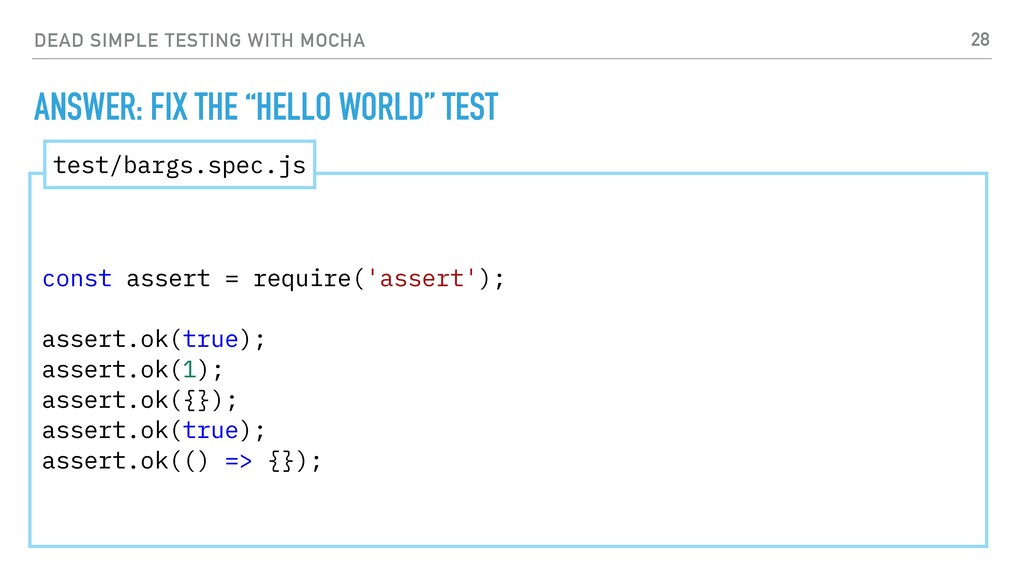Click the assert.ok({}) line

click(x=139, y=400)
